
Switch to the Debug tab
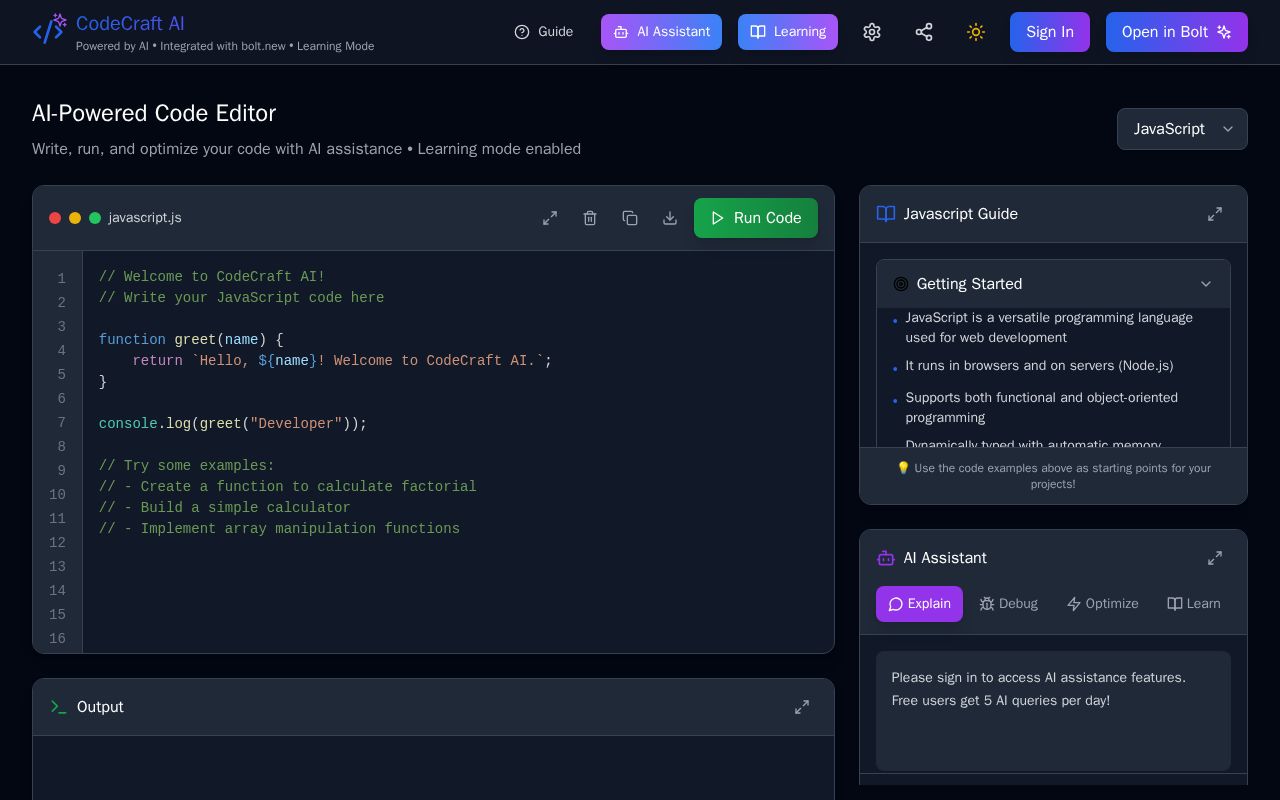[x=1008, y=604]
